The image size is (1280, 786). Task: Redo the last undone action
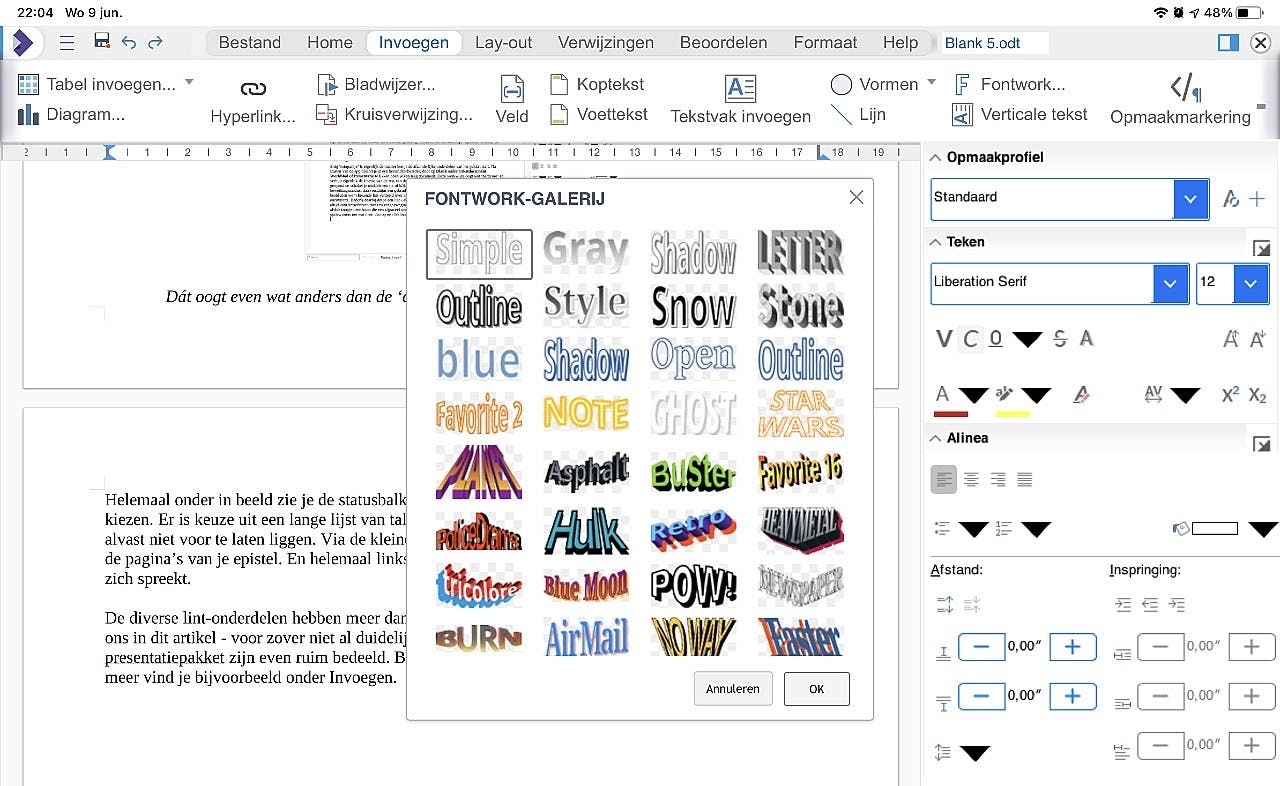coord(155,42)
